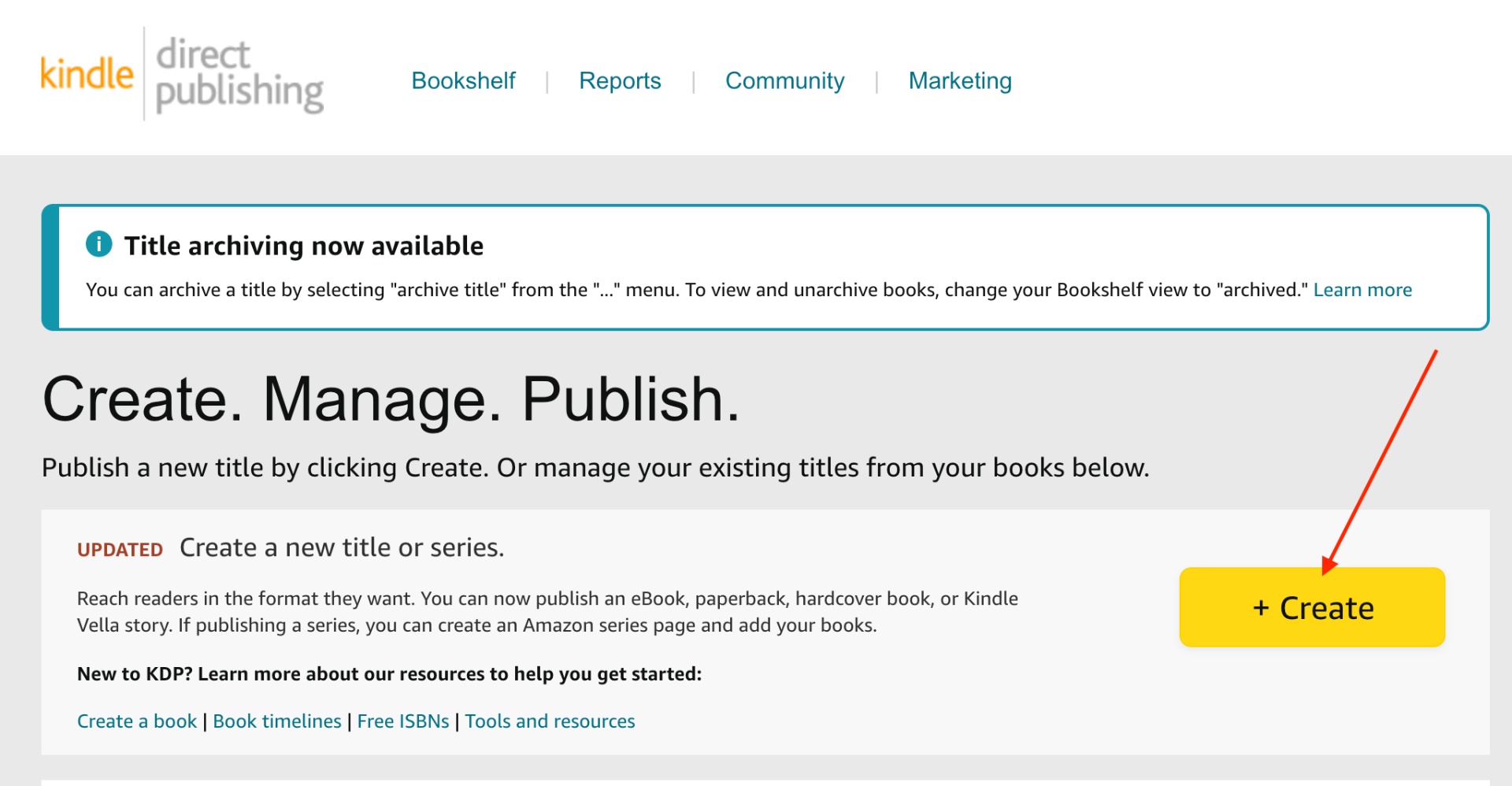Image resolution: width=1512 pixels, height=786 pixels.
Task: Follow the Learn more link about archiving
Action: (x=1362, y=290)
